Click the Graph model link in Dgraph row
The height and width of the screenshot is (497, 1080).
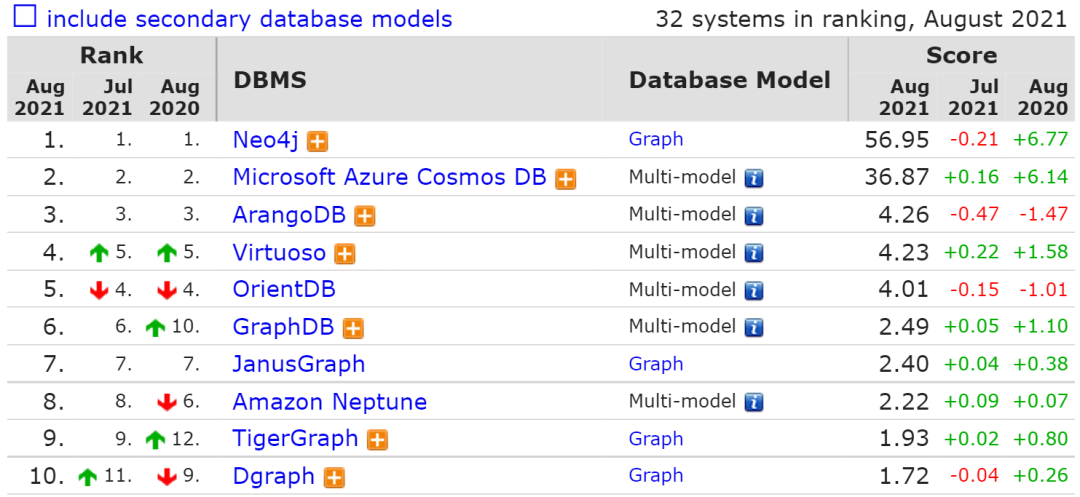click(656, 476)
